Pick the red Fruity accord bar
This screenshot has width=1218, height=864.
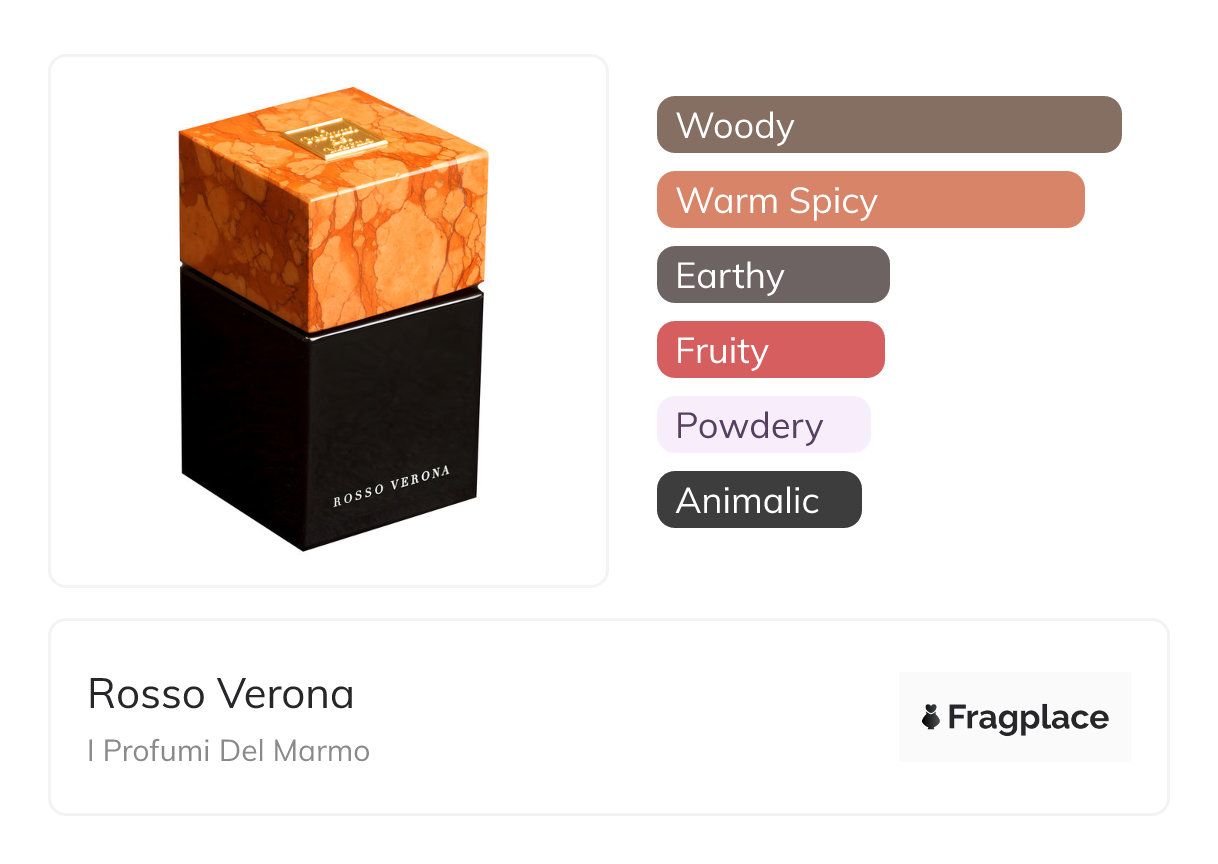(770, 350)
